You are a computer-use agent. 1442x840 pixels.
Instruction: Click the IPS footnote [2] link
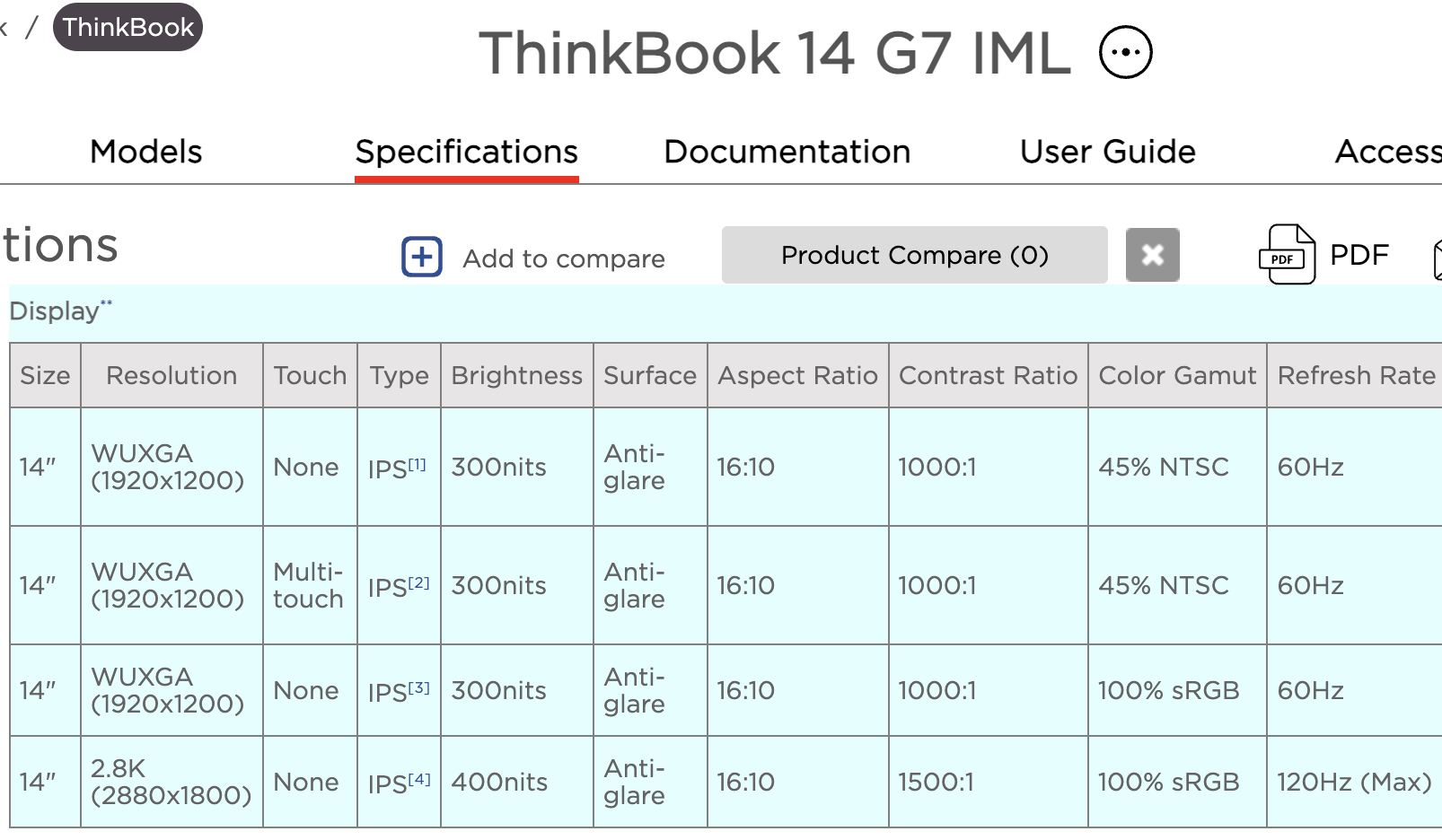coord(419,582)
